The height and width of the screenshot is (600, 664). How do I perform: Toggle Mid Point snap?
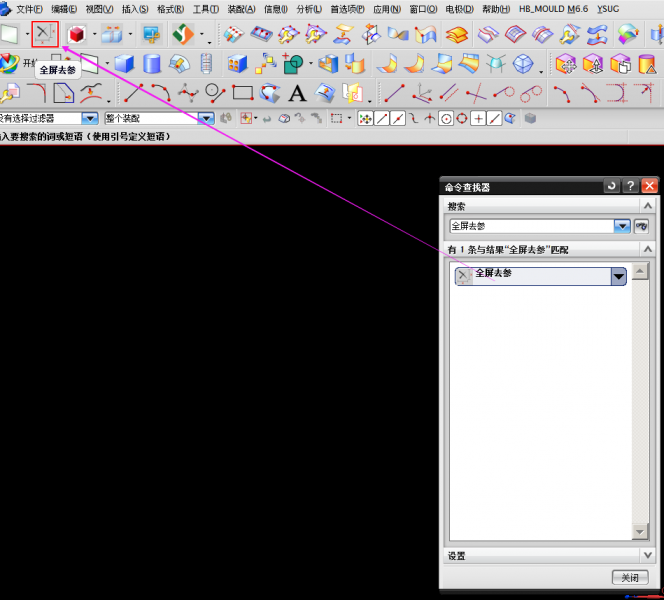pos(398,119)
